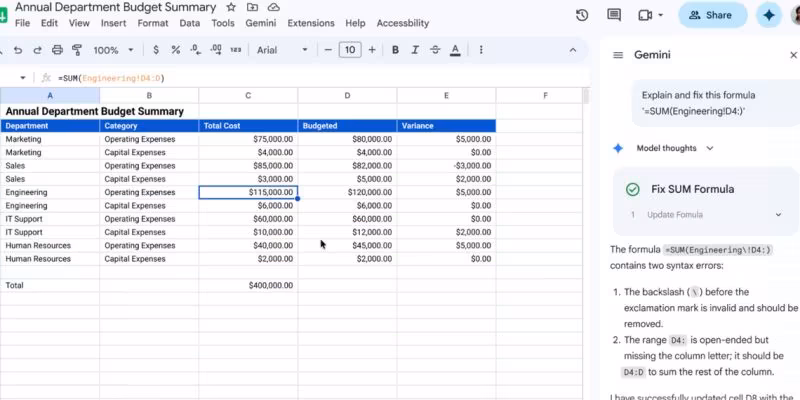Click the Variance header cell
Viewport: 800px width, 400px height.
(446, 126)
